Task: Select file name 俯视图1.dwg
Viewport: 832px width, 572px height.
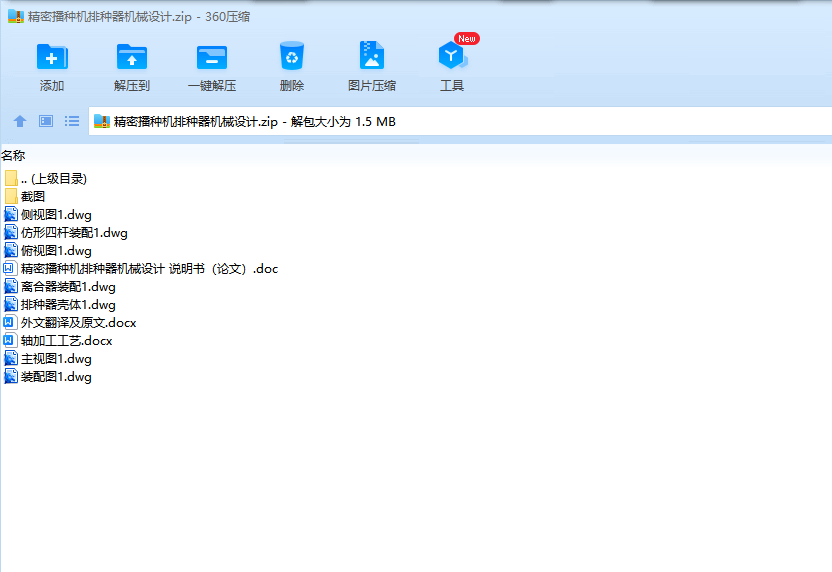Action: click(56, 251)
